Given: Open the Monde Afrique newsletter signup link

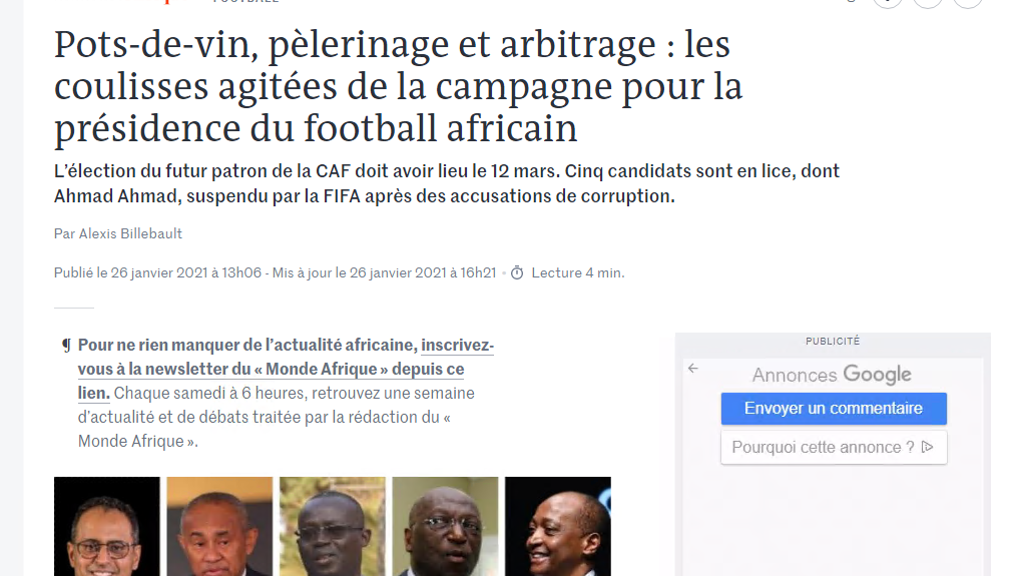Looking at the screenshot, I should (x=285, y=369).
